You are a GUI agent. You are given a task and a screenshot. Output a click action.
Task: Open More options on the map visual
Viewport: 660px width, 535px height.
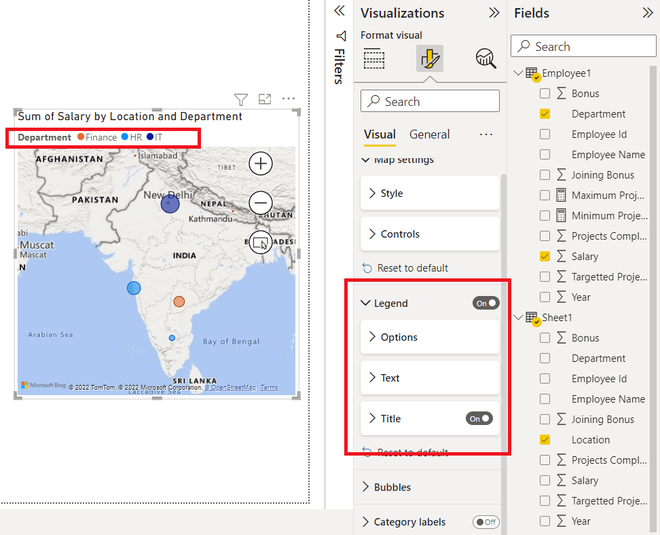tap(288, 98)
